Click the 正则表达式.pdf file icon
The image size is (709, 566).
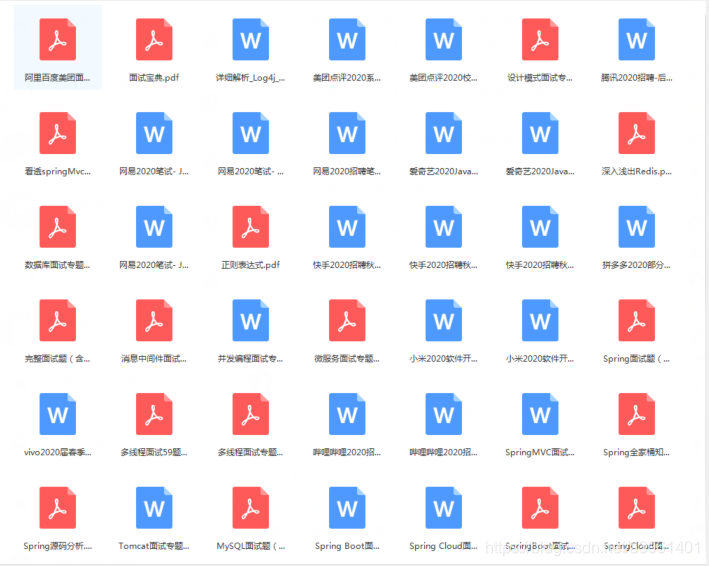point(251,226)
